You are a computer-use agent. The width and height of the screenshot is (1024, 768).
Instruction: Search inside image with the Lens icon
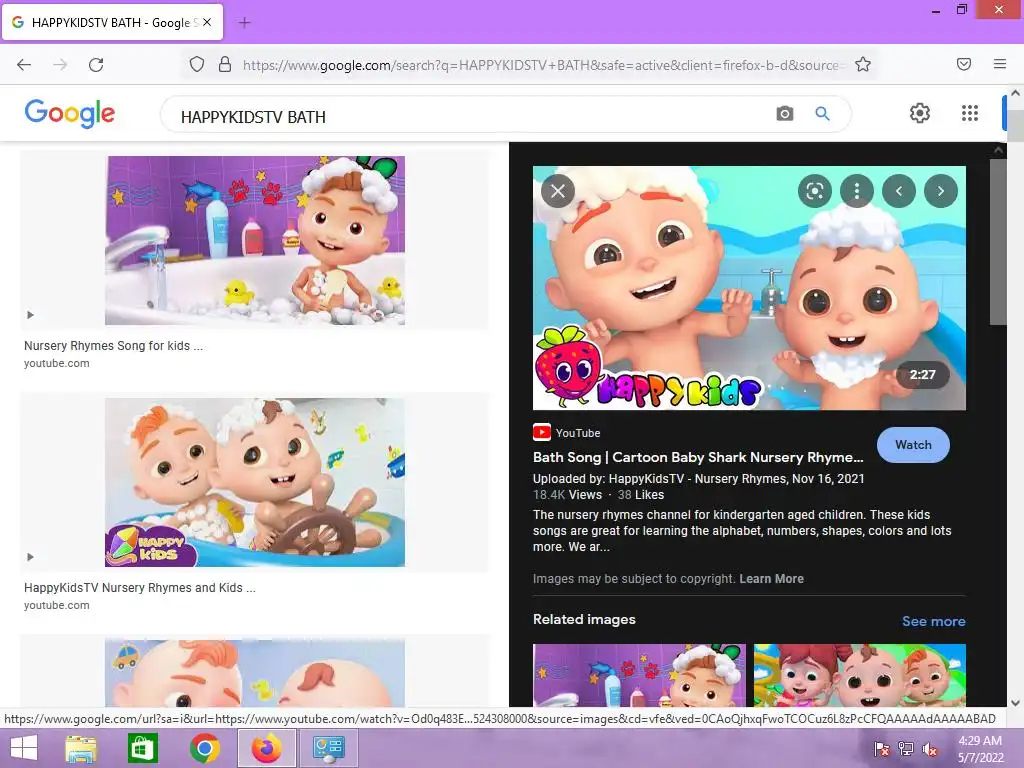(x=814, y=191)
